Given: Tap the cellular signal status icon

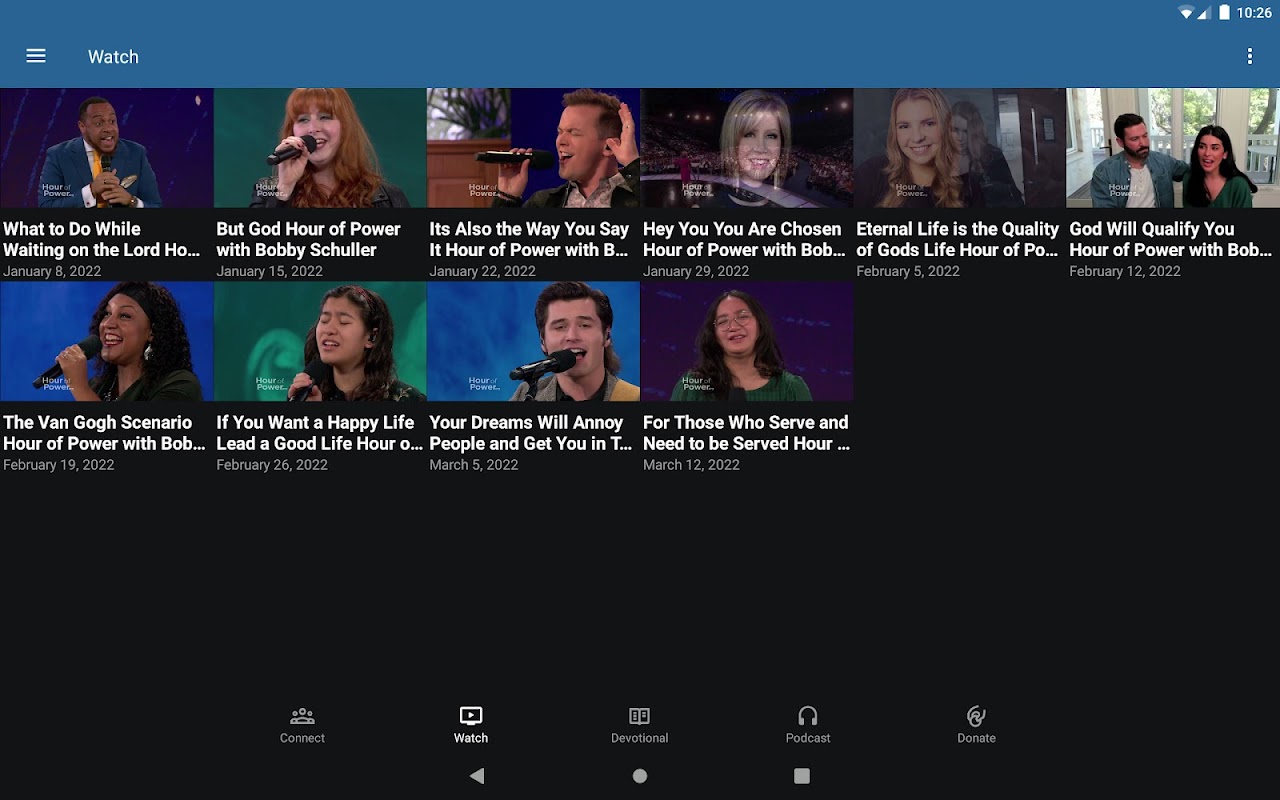Looking at the screenshot, I should click(x=1205, y=13).
